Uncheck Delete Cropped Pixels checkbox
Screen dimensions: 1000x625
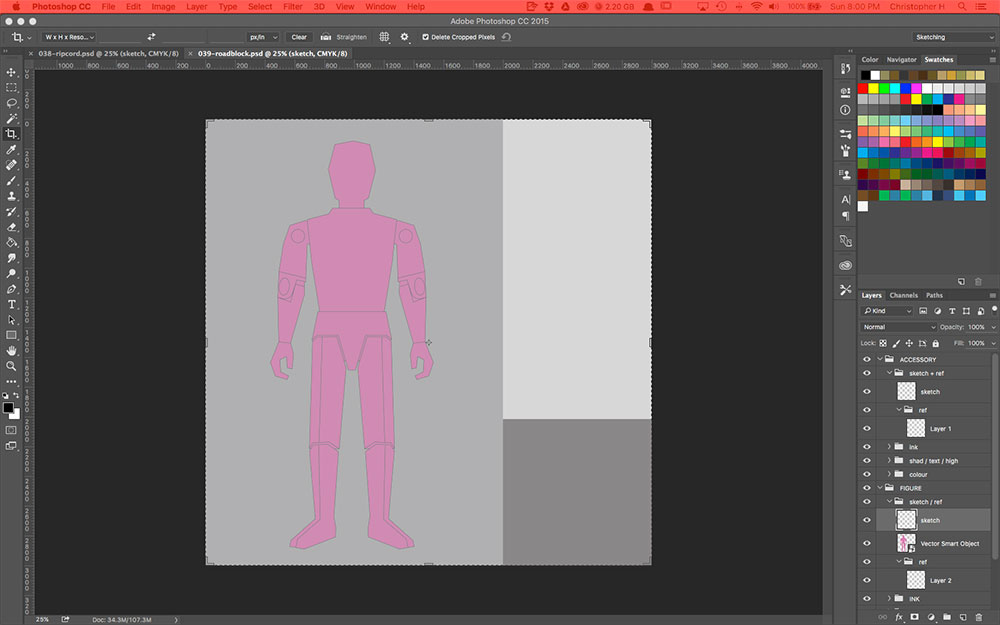(425, 37)
